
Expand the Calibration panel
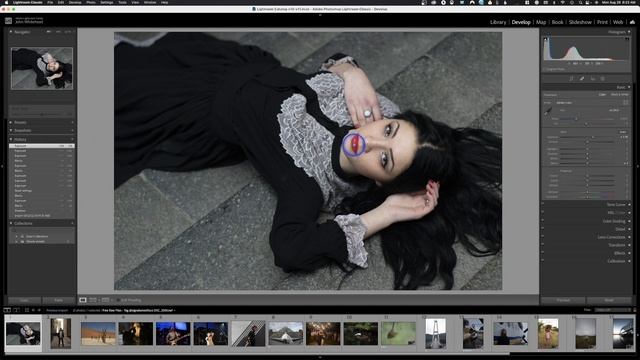(x=629, y=261)
